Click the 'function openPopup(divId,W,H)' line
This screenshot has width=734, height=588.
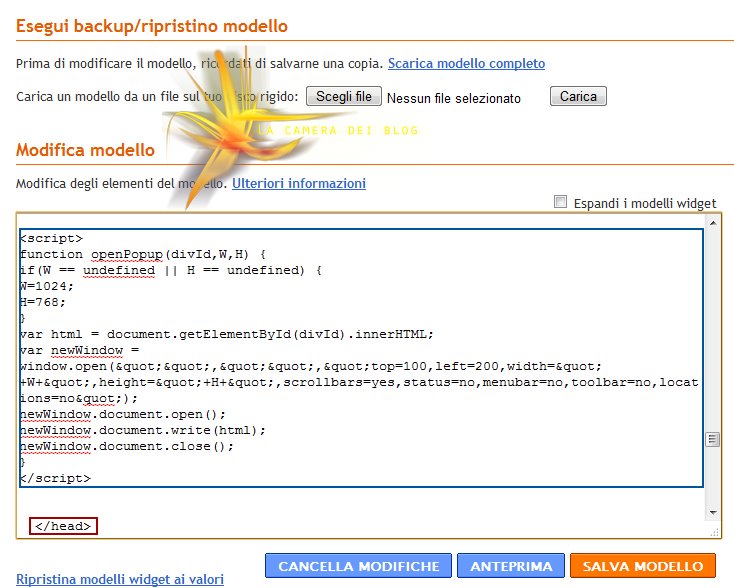point(143,254)
